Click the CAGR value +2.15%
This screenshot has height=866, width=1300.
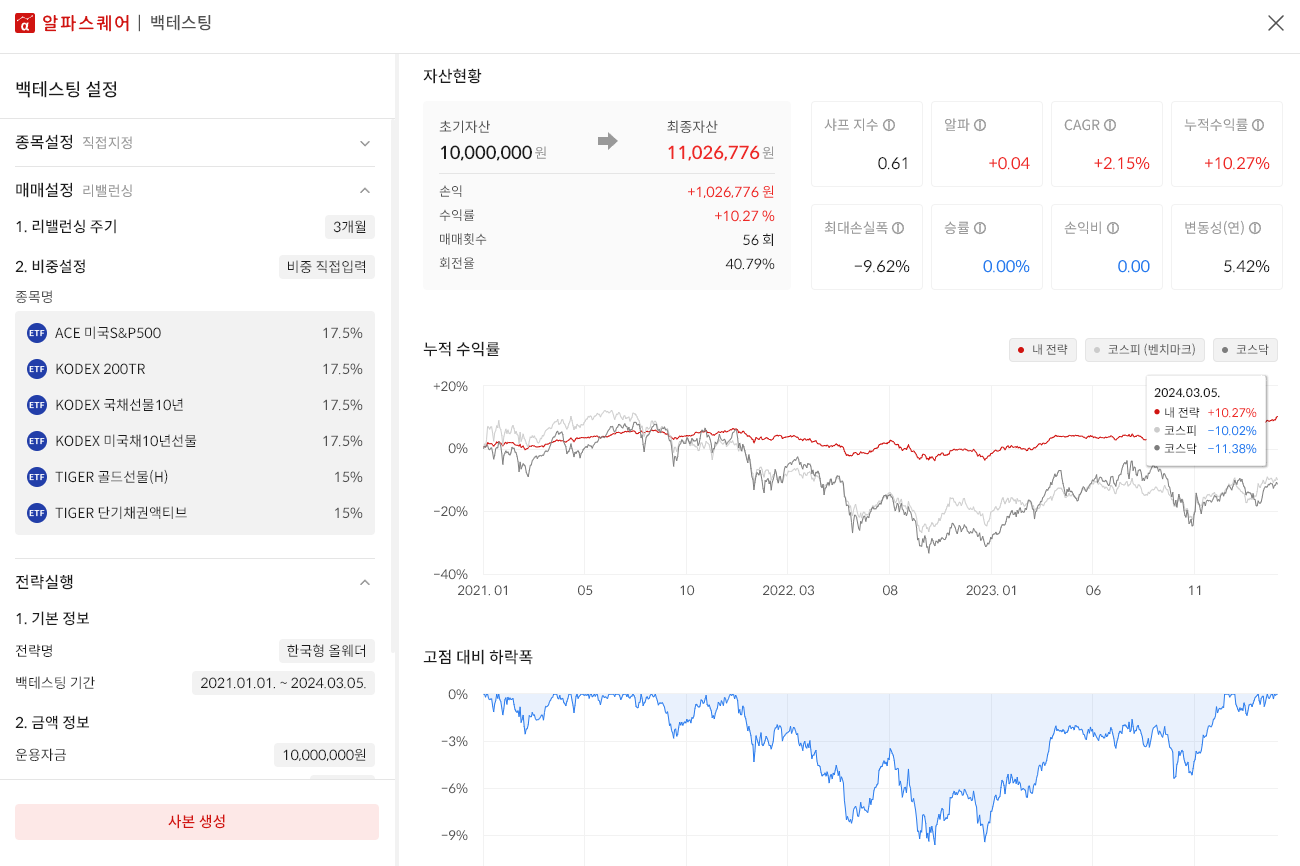pyautogui.click(x=1121, y=164)
